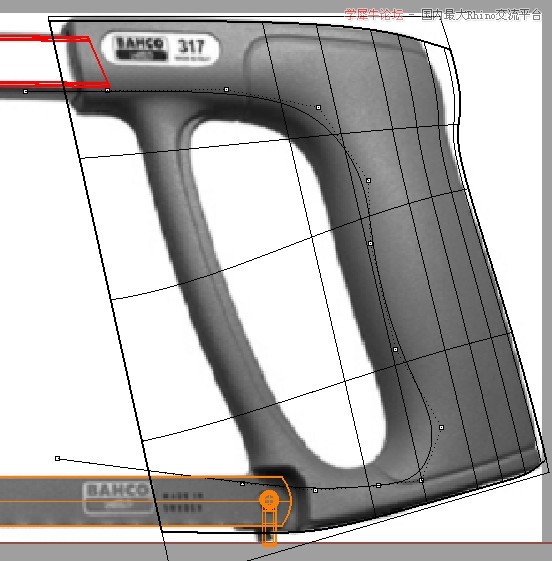Select the orange circular pin on the blade
Screen dimensions: 552x561
pyautogui.click(x=269, y=500)
